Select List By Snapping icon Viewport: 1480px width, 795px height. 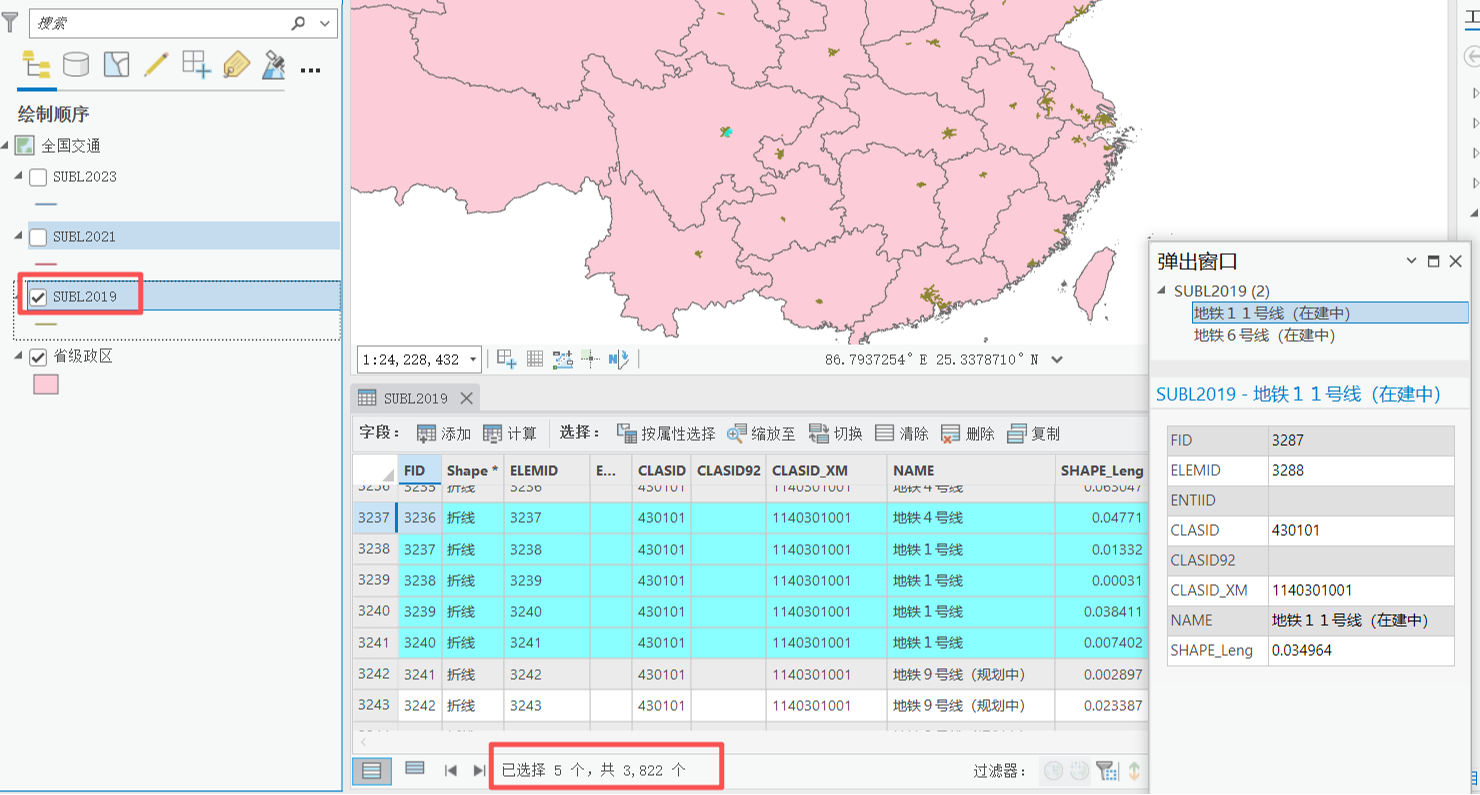pos(196,66)
